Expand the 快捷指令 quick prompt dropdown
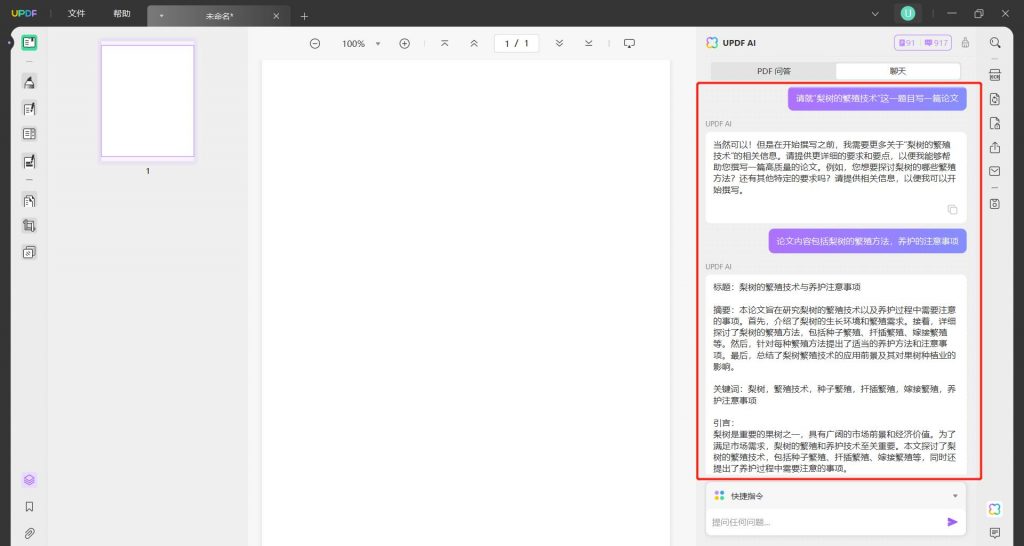Viewport: 1024px width, 546px height. point(955,496)
